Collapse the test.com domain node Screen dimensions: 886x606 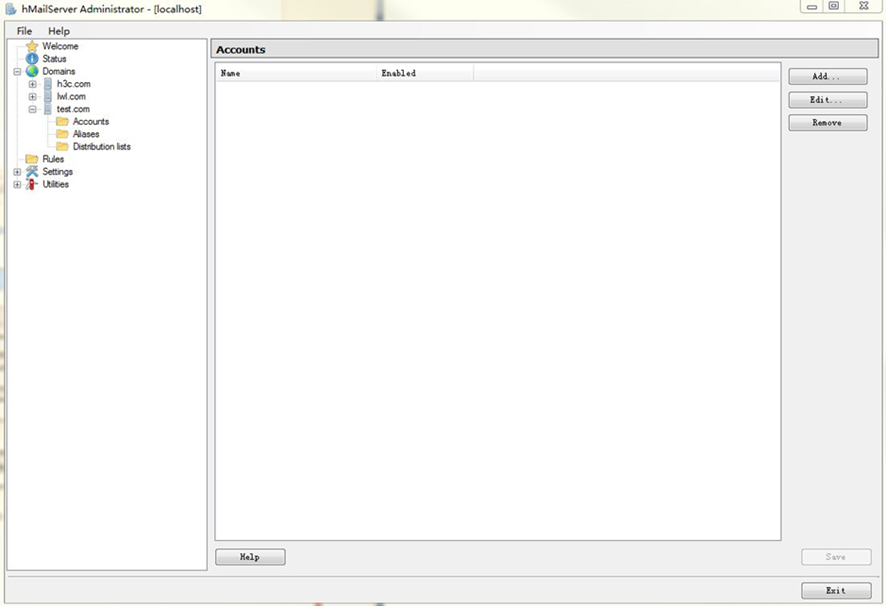tap(32, 109)
